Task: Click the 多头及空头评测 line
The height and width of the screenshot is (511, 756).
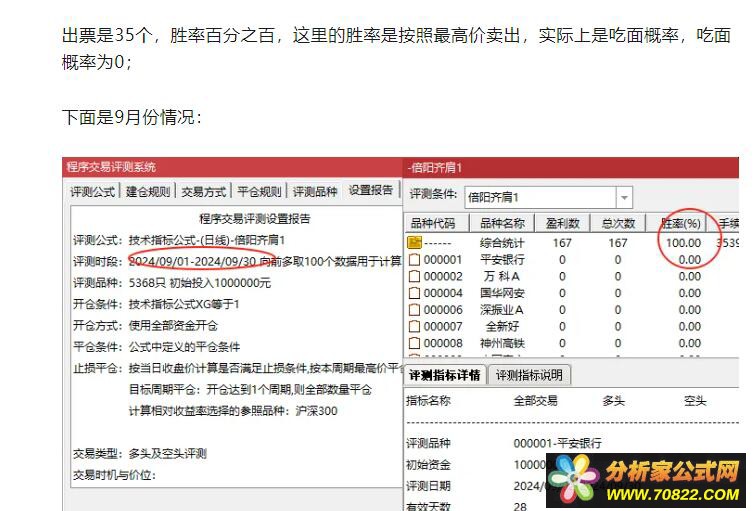Action: [167, 453]
